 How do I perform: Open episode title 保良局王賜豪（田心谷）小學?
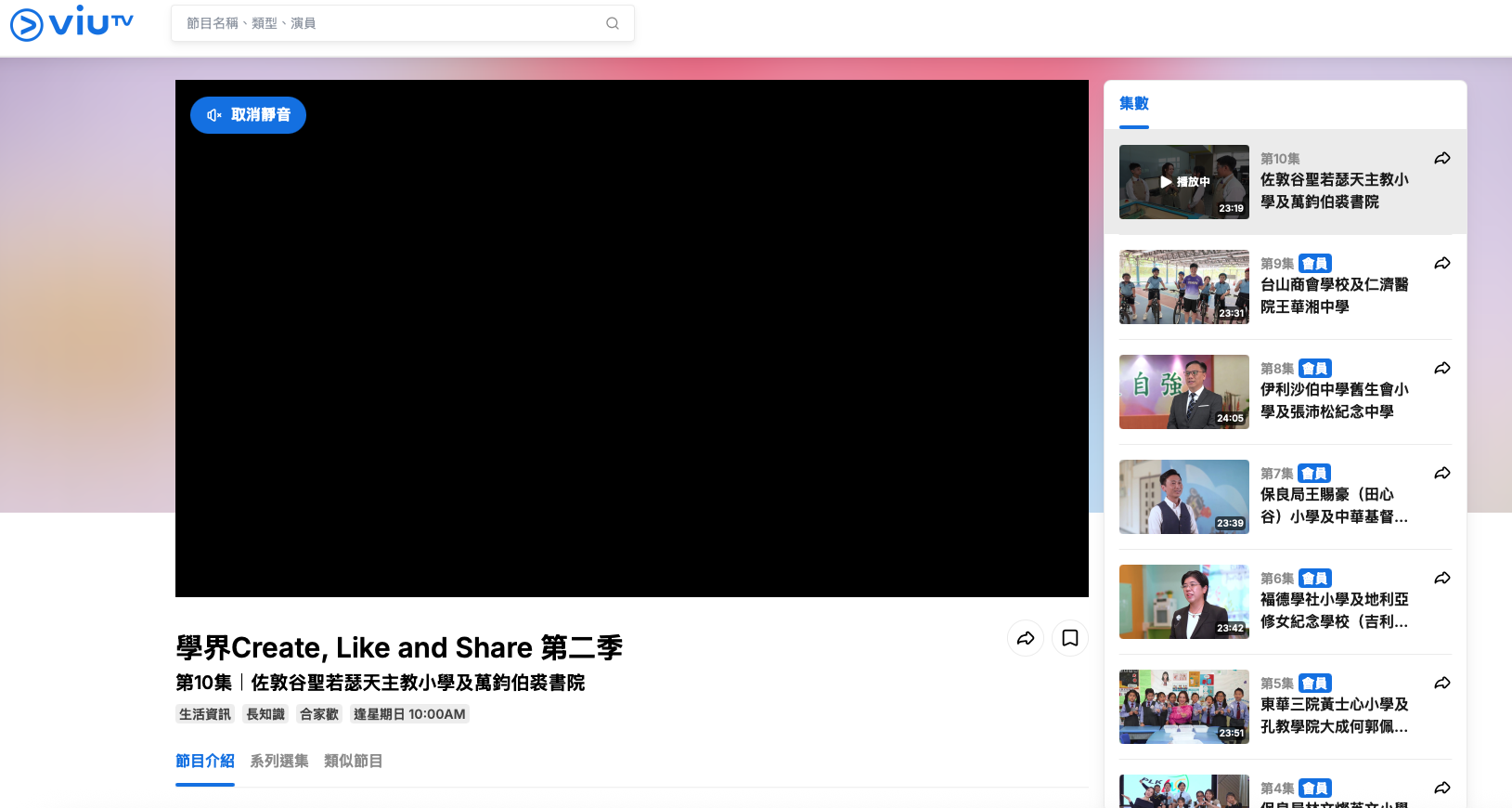point(1335,506)
